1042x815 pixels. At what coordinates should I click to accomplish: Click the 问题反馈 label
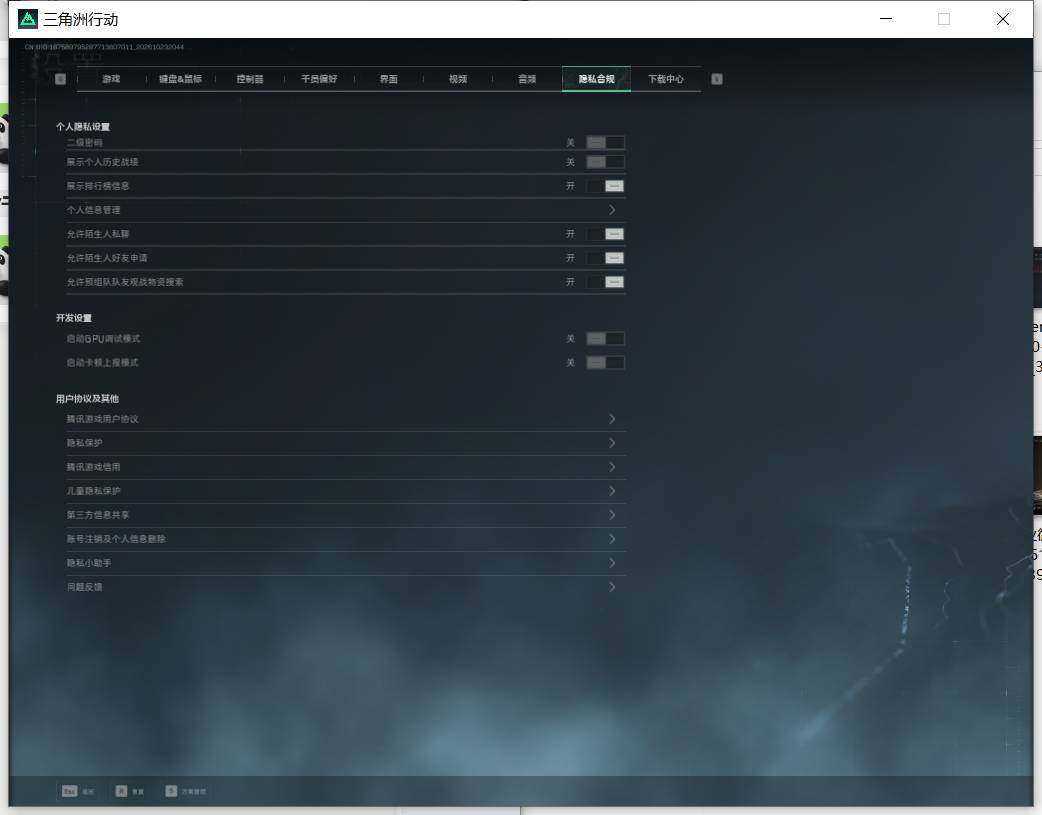(x=84, y=587)
